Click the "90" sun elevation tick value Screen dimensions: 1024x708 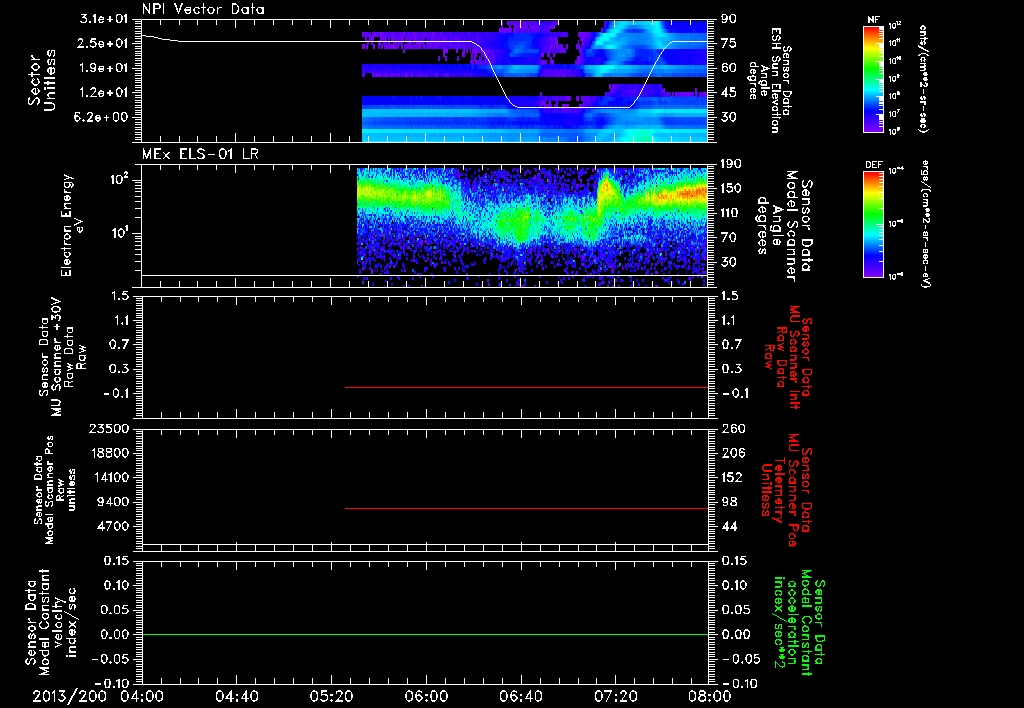coord(728,19)
